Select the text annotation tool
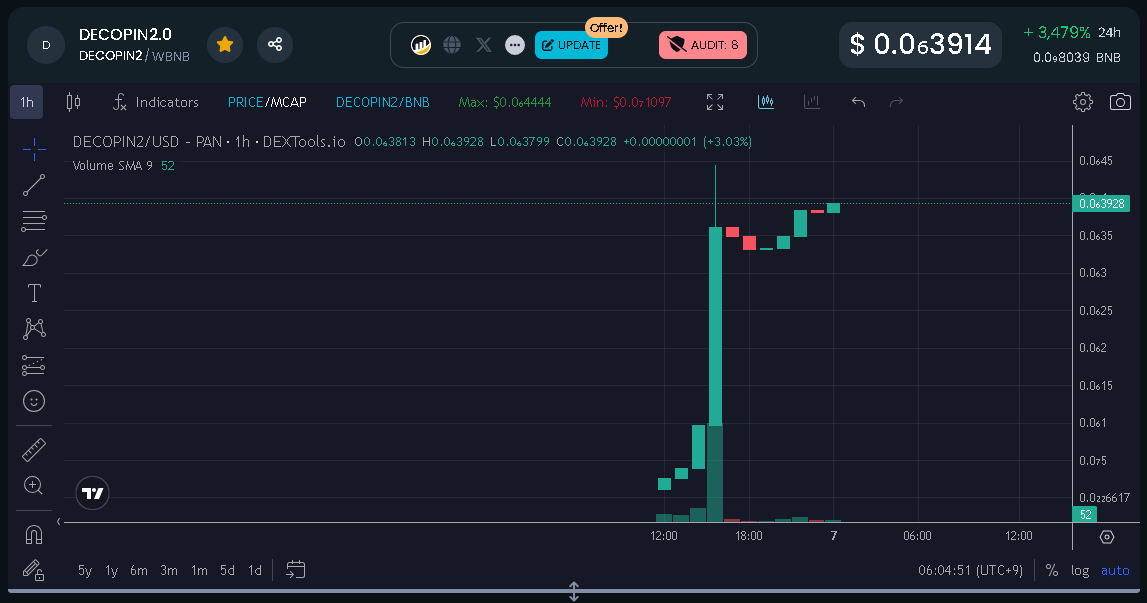The height and width of the screenshot is (603, 1147). coord(33,293)
